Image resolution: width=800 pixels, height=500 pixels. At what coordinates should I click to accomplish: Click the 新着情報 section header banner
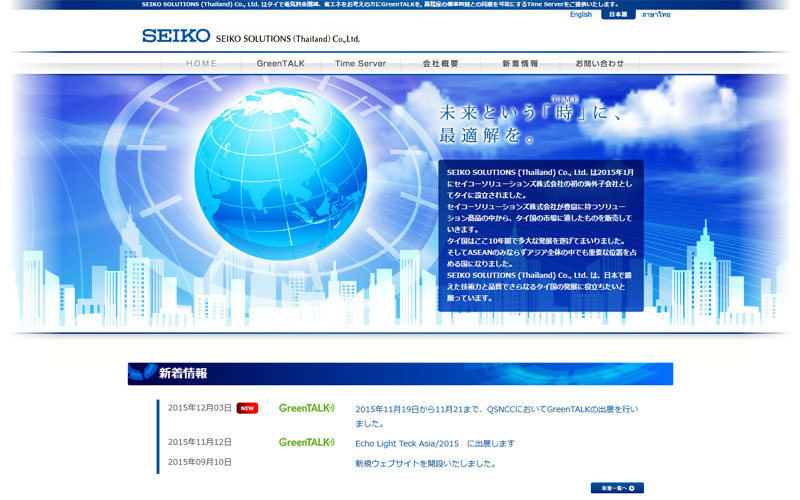tap(401, 374)
